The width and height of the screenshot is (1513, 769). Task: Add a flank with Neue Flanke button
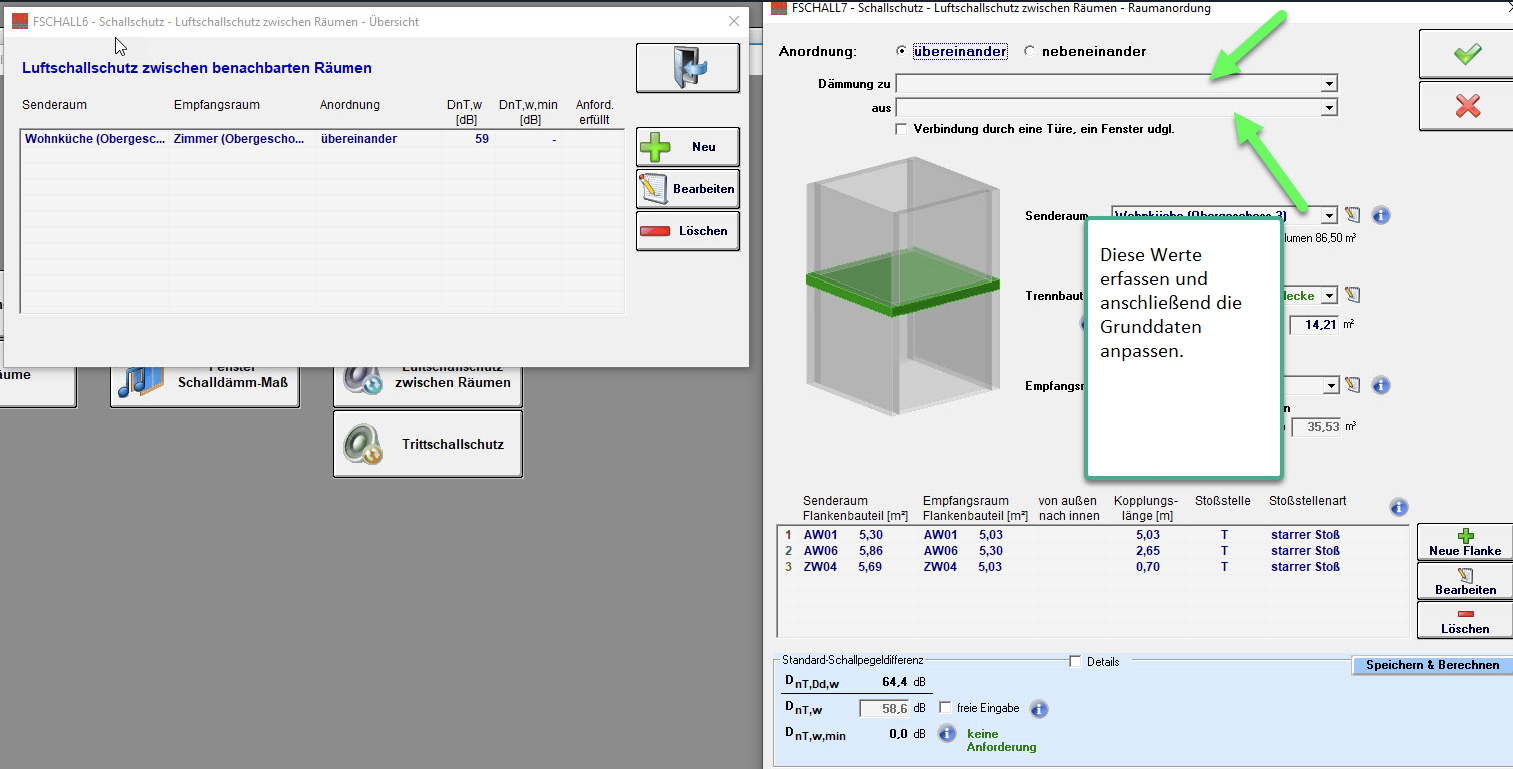click(x=1465, y=543)
